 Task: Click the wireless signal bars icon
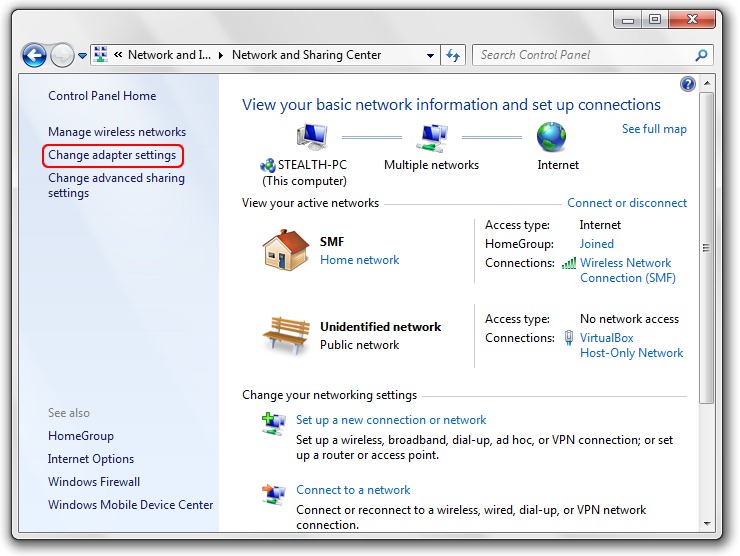(x=569, y=263)
